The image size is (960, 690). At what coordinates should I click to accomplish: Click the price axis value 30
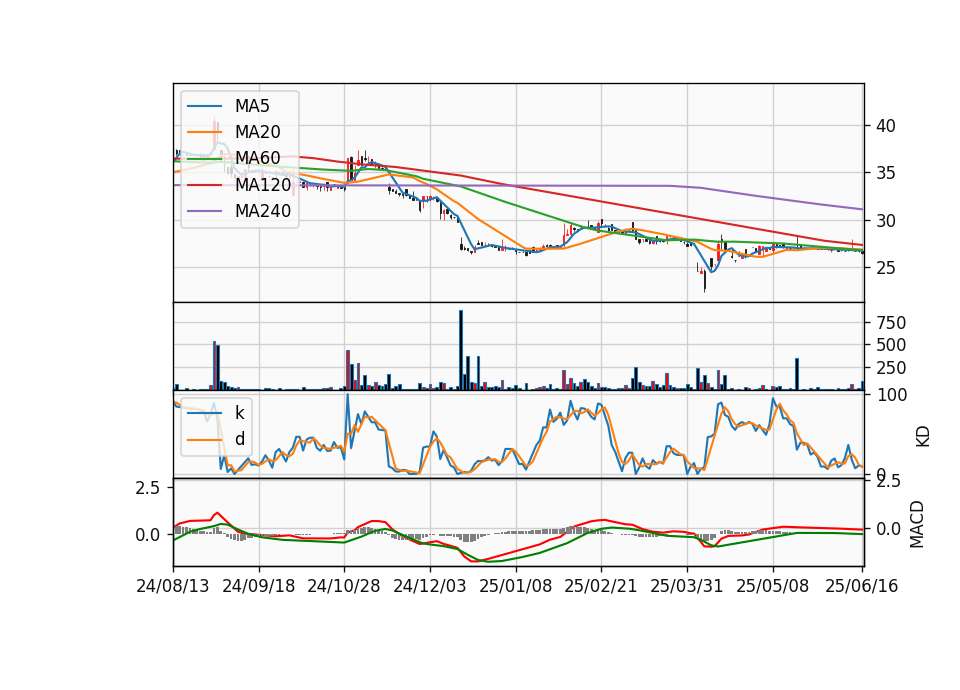pos(886,221)
